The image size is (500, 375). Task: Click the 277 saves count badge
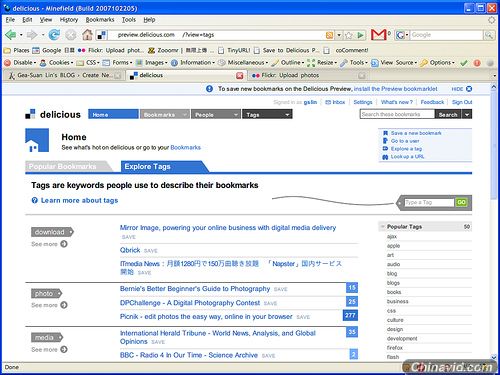(x=350, y=315)
